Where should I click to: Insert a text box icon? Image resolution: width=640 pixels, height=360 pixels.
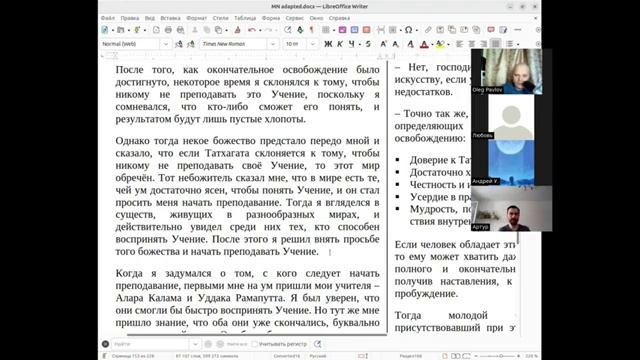coord(367,30)
